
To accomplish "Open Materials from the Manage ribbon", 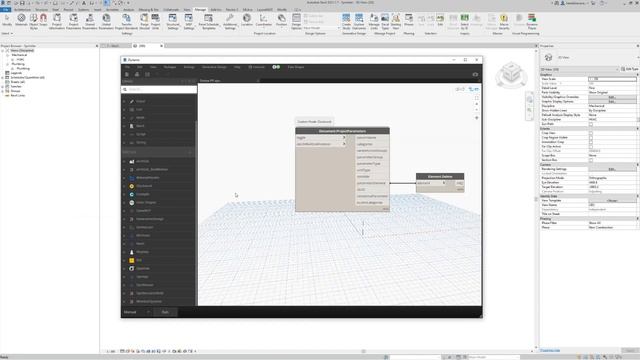I will (21, 21).
